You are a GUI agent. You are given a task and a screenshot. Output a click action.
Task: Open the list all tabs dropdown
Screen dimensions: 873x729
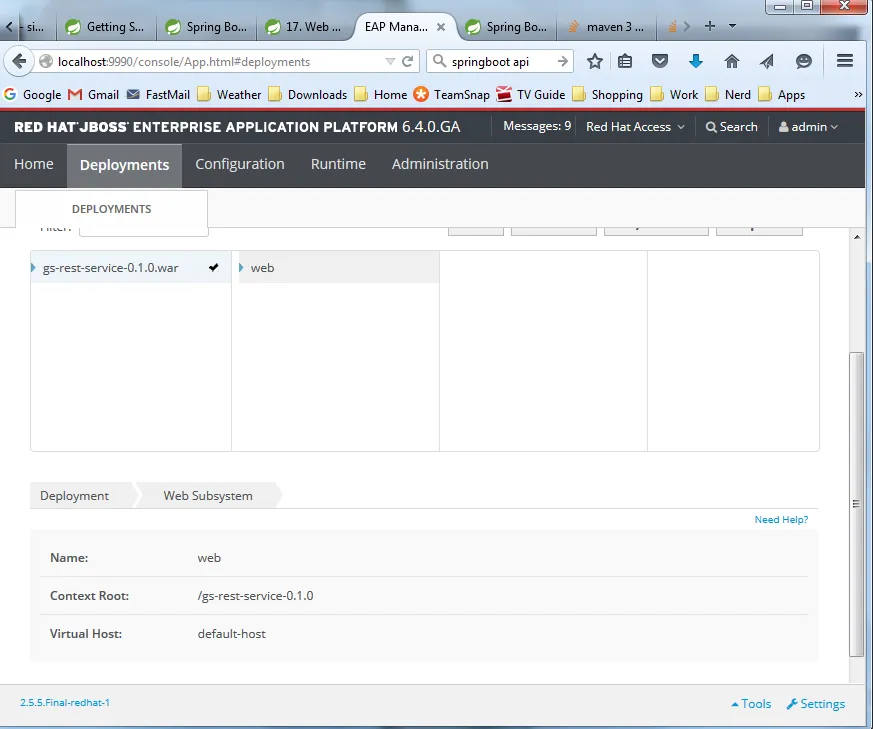coord(733,26)
